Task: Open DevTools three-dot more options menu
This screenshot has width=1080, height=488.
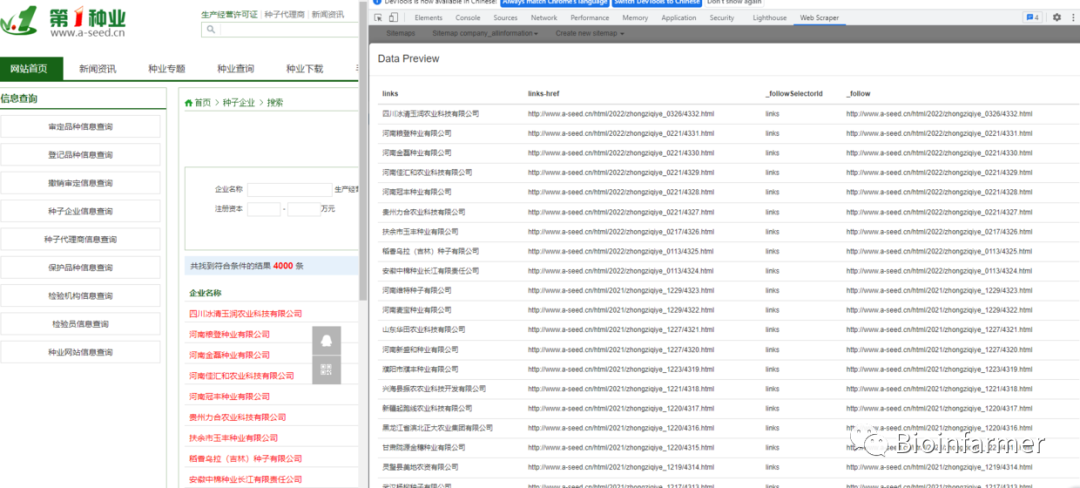Action: [x=1071, y=18]
